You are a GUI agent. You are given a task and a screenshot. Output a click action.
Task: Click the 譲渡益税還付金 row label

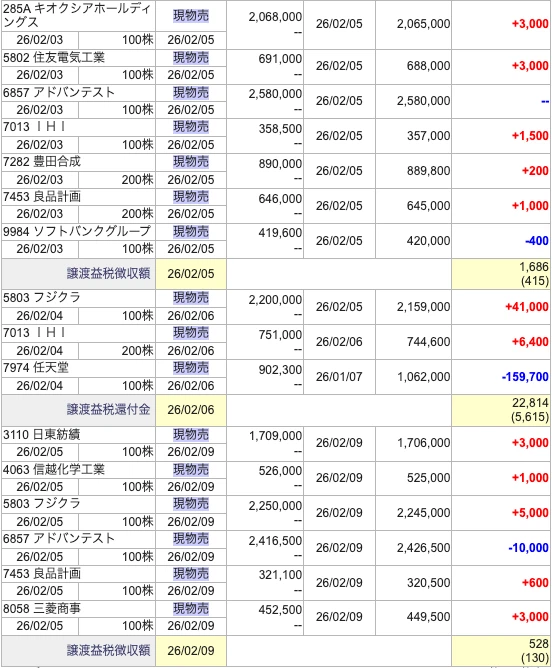pos(109,409)
